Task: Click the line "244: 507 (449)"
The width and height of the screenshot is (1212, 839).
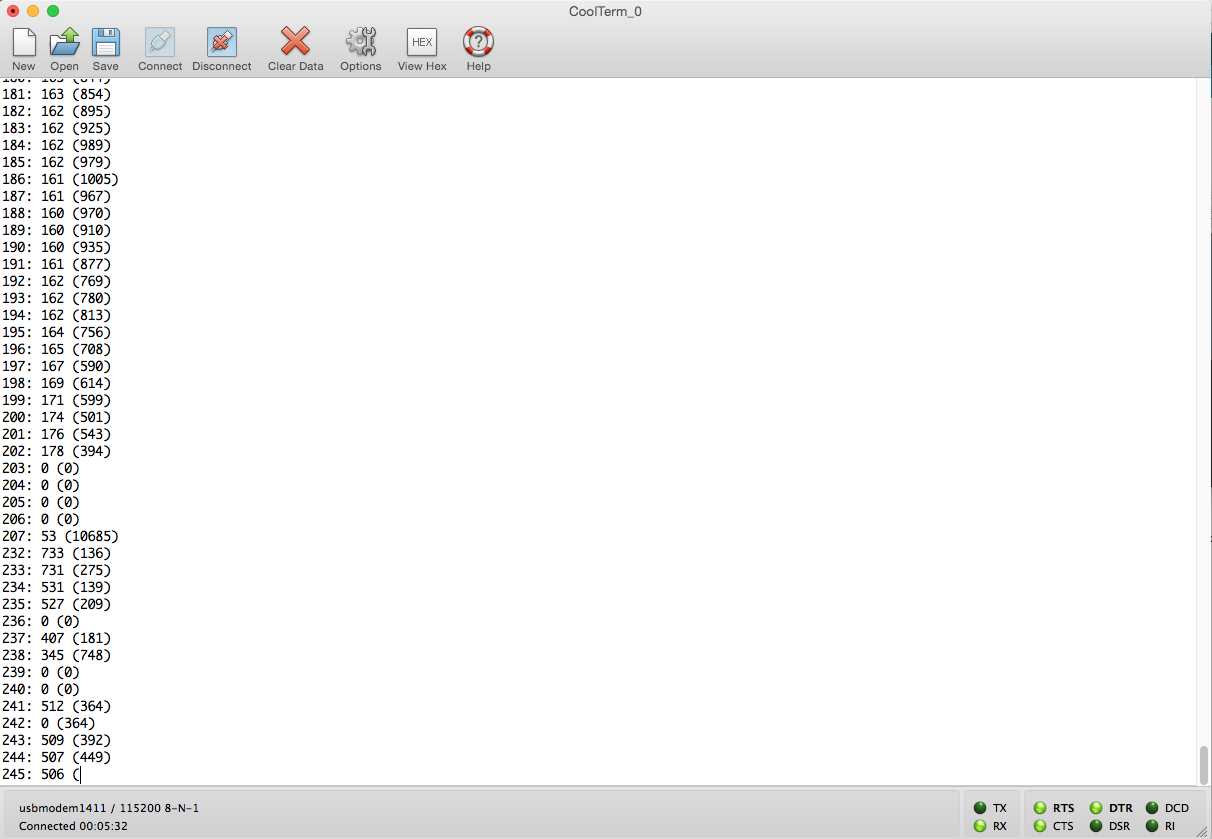Action: [56, 757]
